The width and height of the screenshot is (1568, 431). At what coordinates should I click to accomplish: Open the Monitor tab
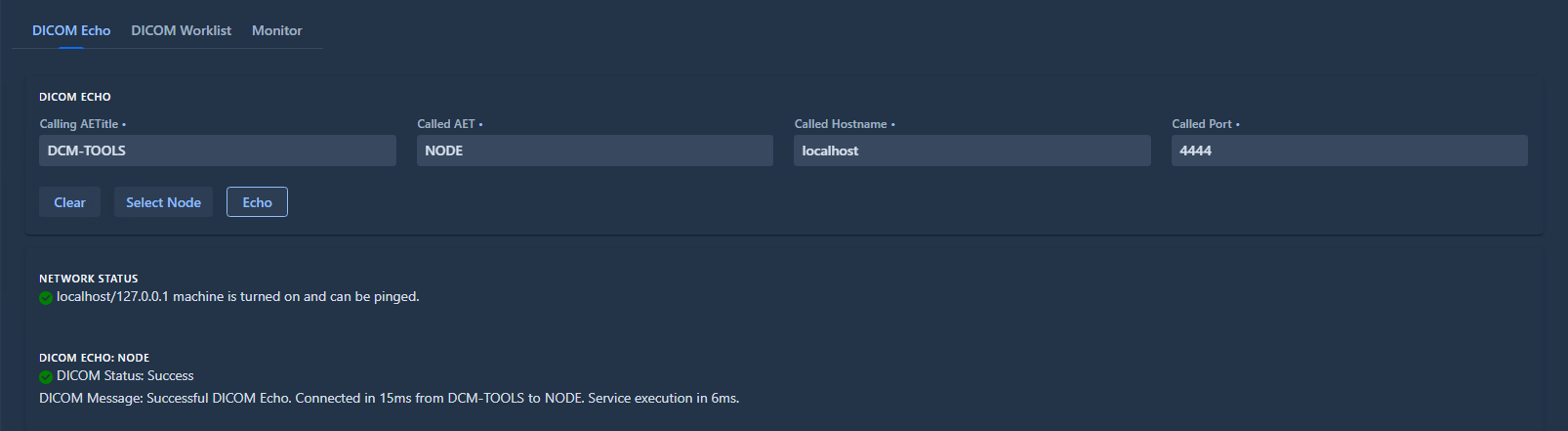[276, 30]
